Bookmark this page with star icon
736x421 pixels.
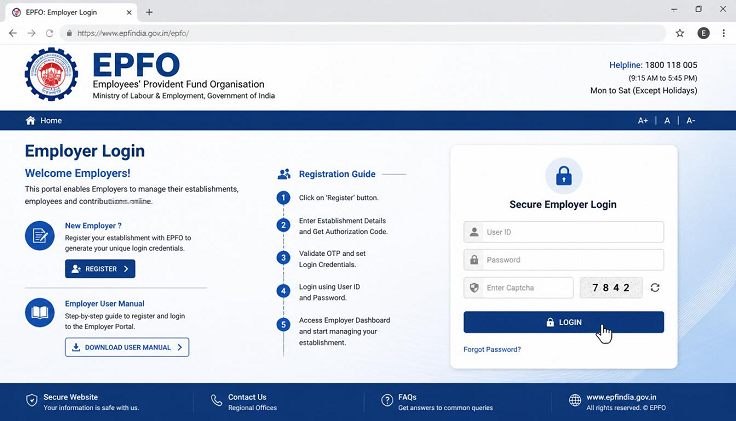[x=680, y=33]
